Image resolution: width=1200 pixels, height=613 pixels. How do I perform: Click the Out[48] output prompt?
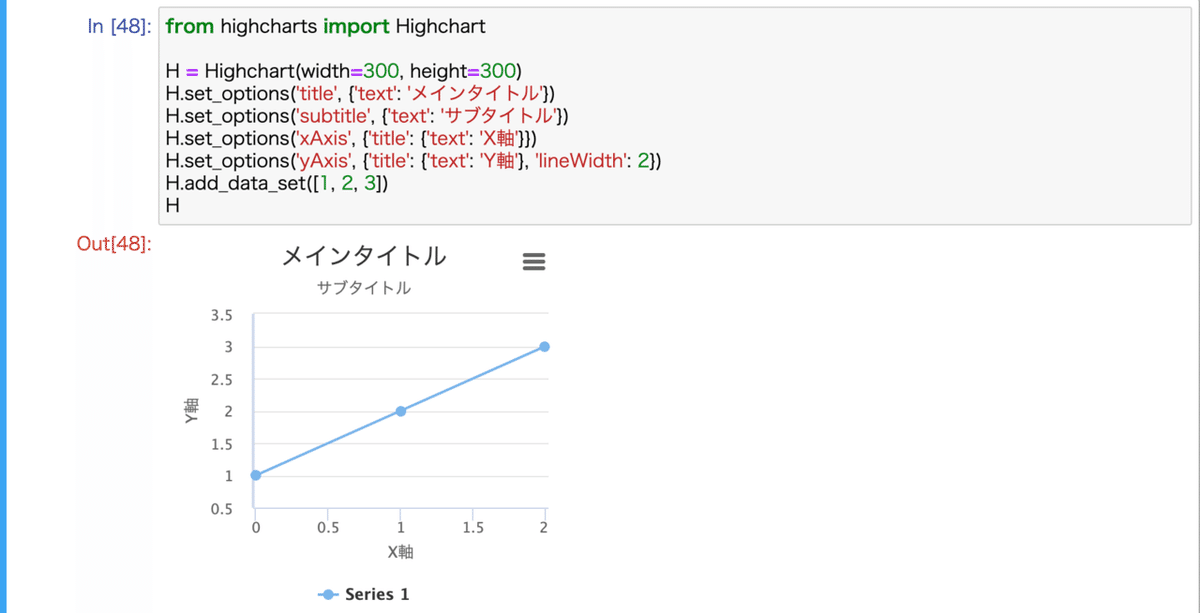tap(114, 244)
